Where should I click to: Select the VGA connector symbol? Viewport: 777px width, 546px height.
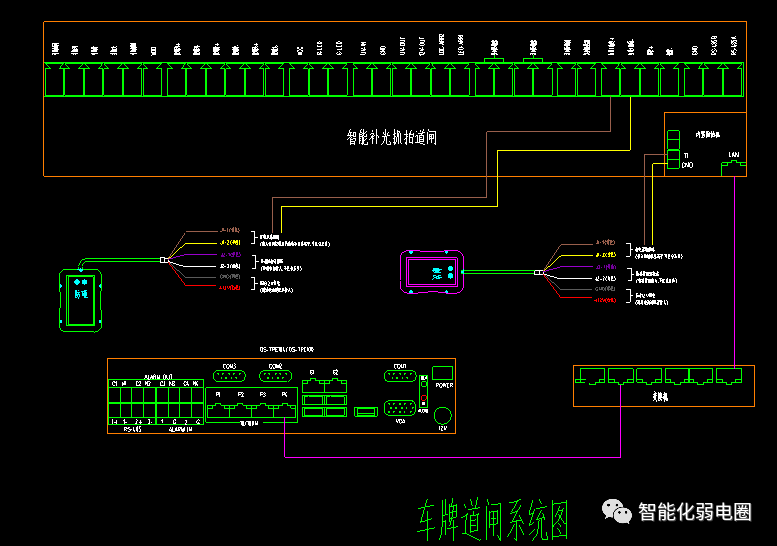pyautogui.click(x=400, y=408)
